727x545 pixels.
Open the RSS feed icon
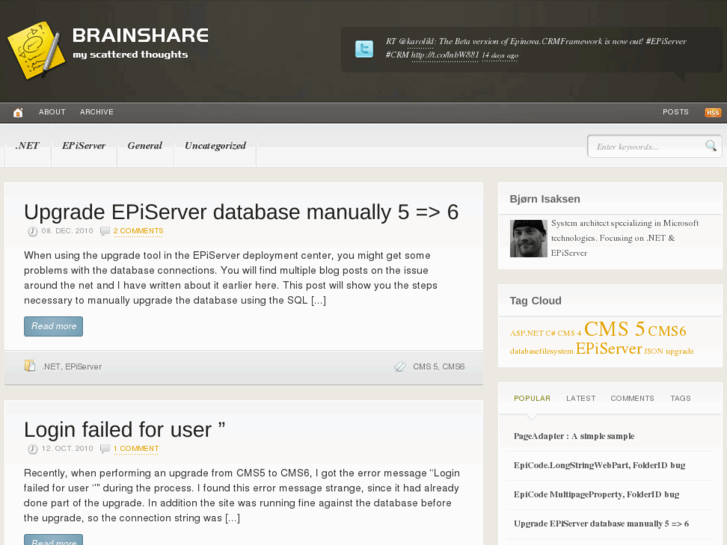713,112
